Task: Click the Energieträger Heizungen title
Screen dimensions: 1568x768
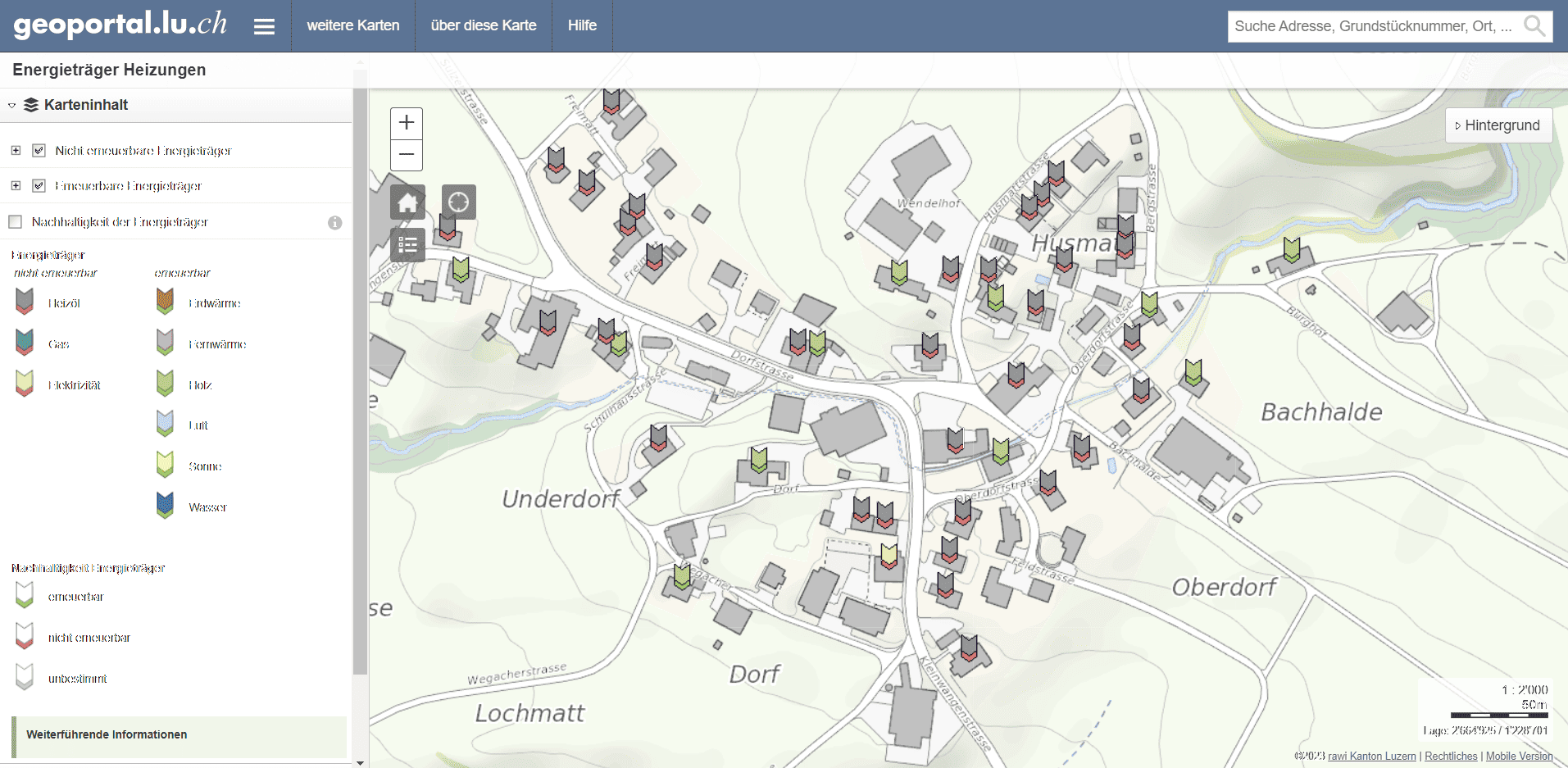Action: click(109, 70)
